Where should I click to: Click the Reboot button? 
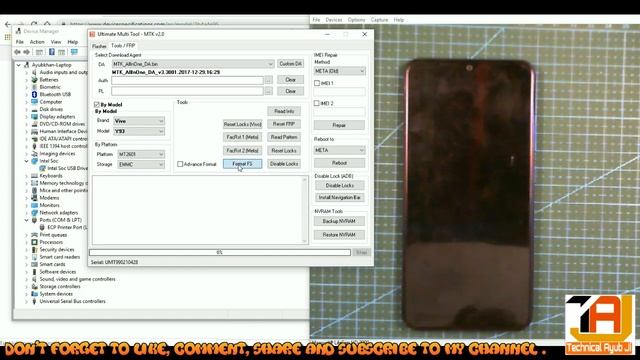[x=339, y=163]
